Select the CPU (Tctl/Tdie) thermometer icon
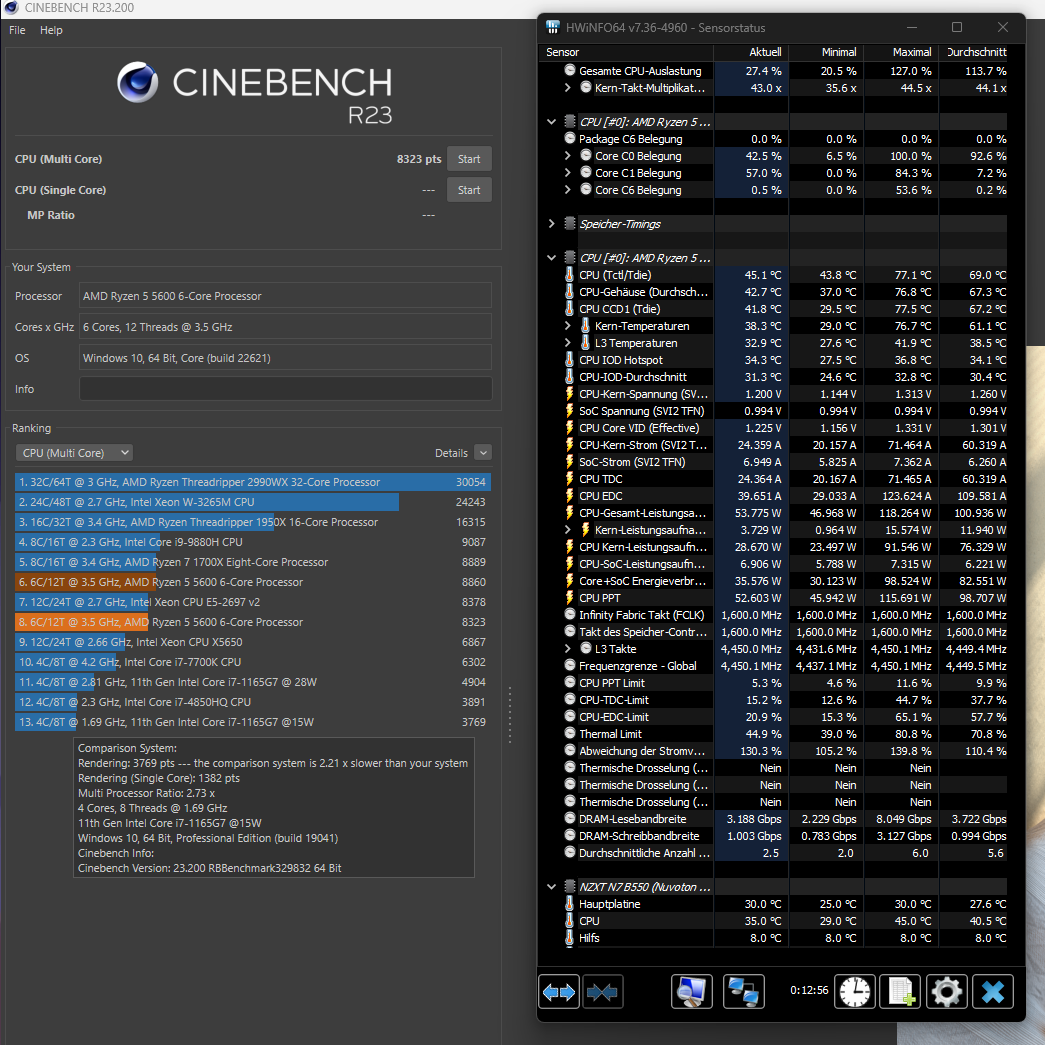This screenshot has height=1045, width=1045. tap(569, 275)
